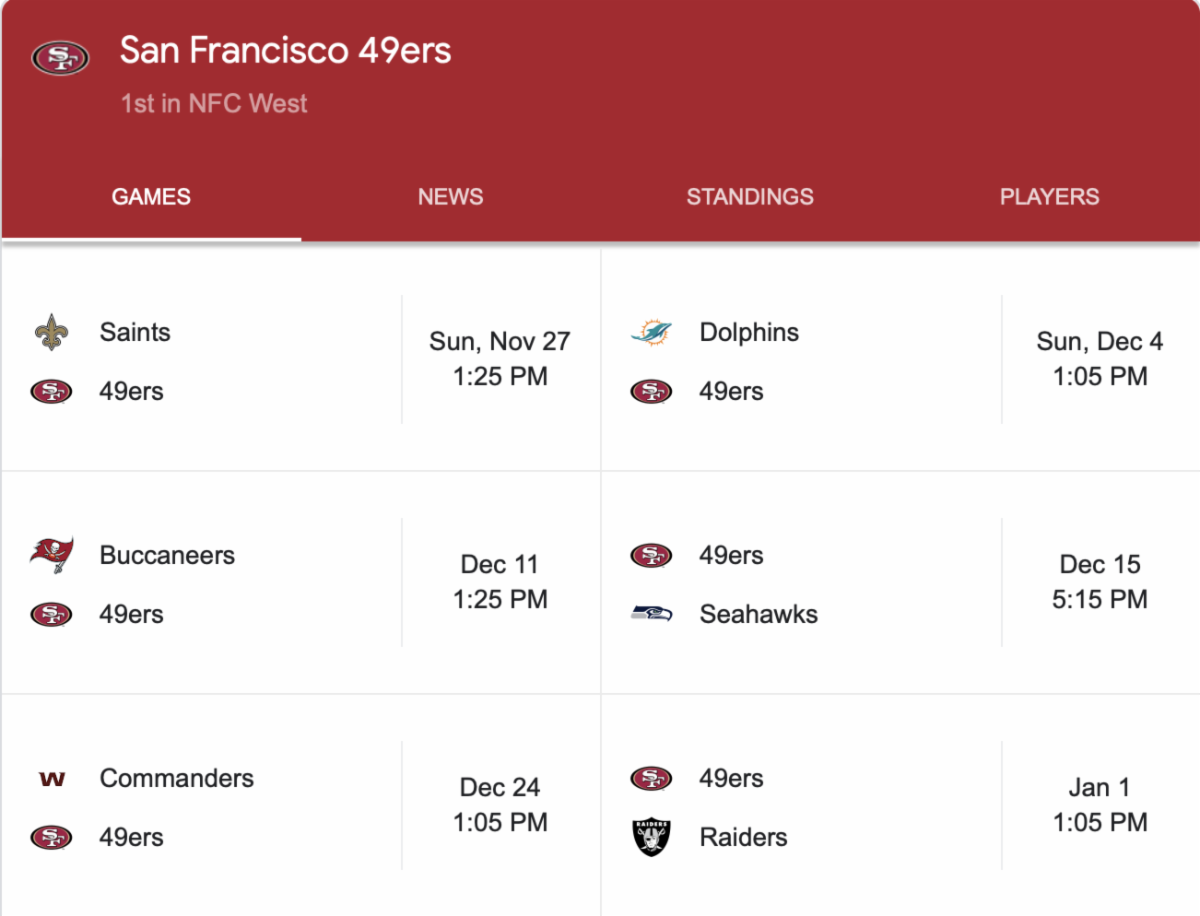1200x916 pixels.
Task: Click the Saints fleur-de-lis logo
Action: coord(51,332)
